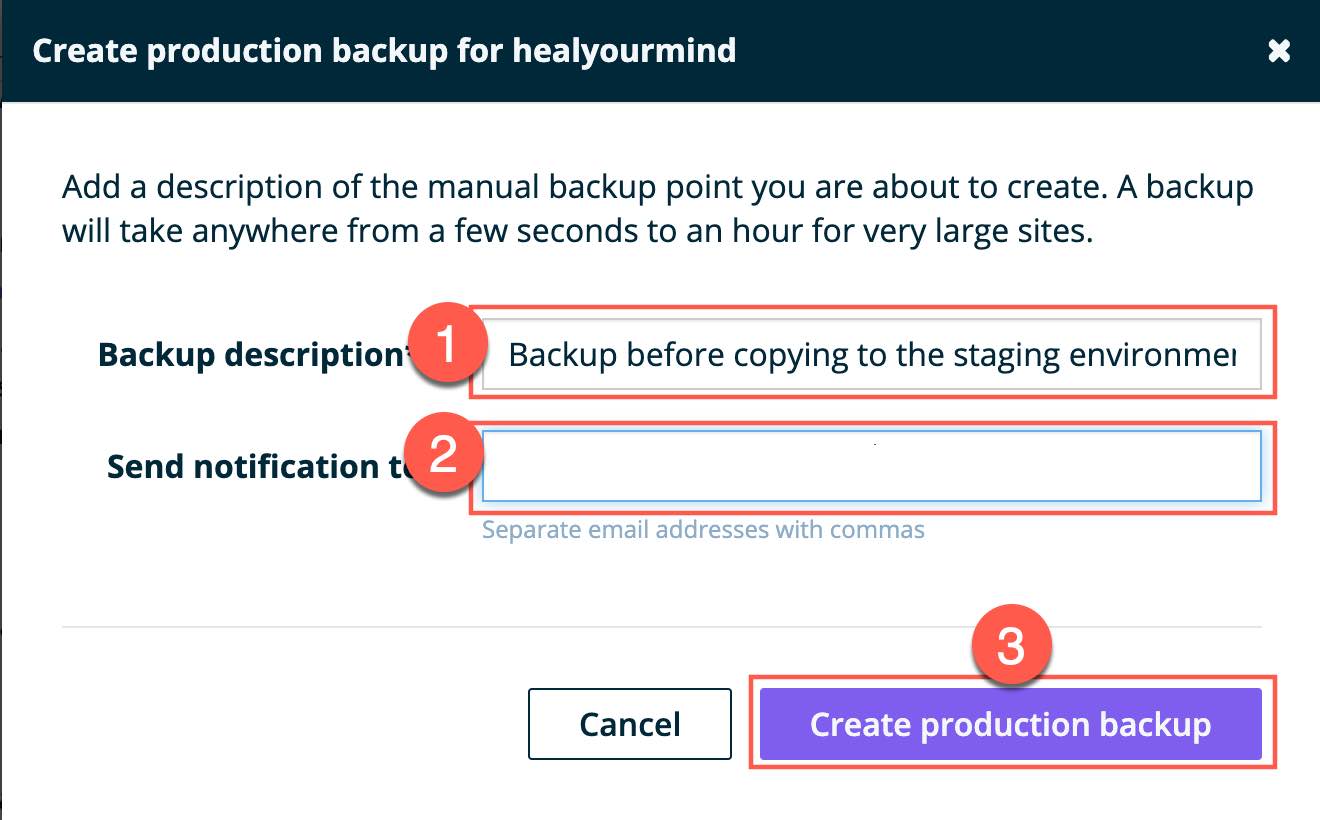Click the text reading Separate email addresses with commas
The image size is (1320, 820).
pos(702,530)
